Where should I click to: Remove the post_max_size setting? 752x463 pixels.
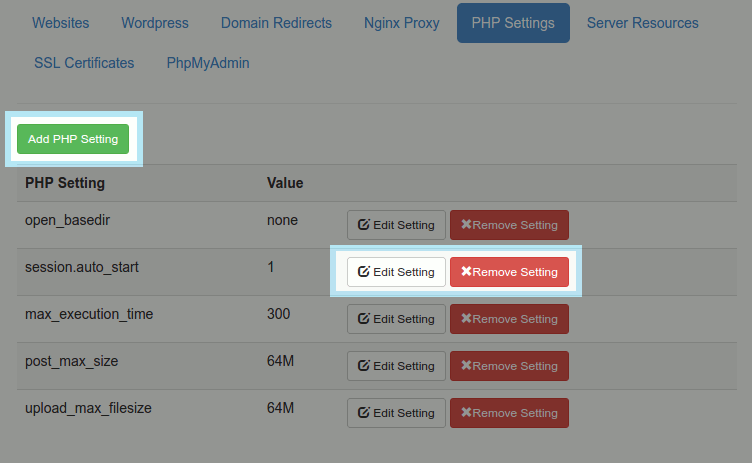point(509,366)
